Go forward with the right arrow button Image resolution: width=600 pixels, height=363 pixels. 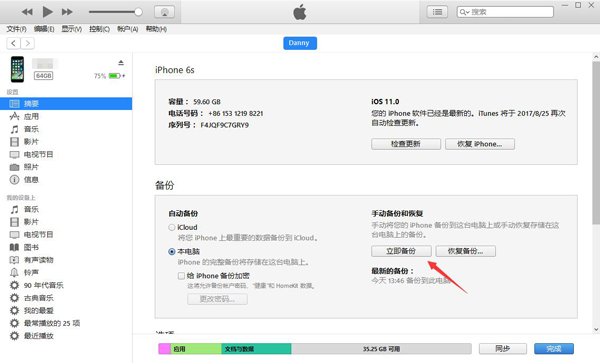click(x=28, y=43)
